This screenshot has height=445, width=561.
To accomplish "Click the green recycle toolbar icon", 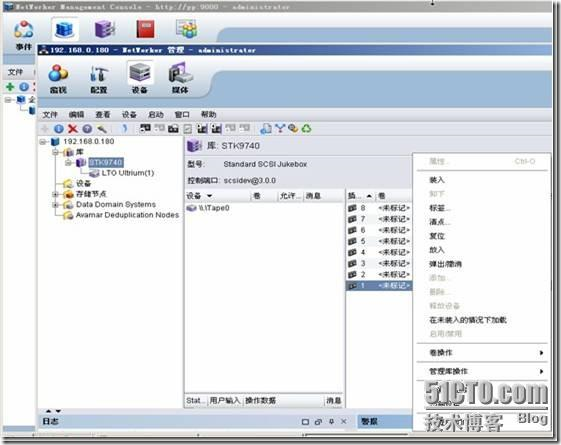I will (307, 128).
